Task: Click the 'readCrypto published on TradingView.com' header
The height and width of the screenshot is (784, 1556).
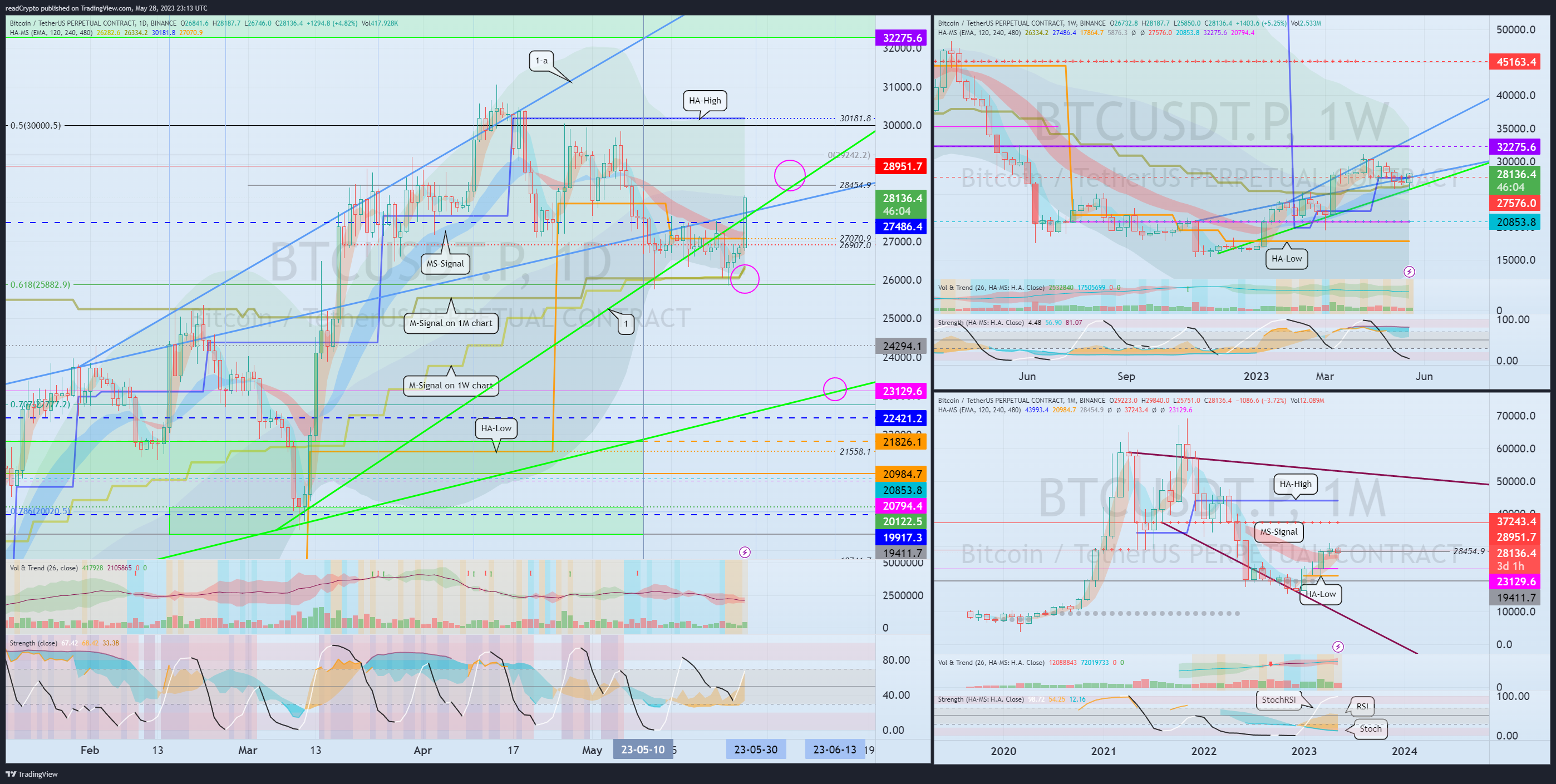Action: coord(106,8)
